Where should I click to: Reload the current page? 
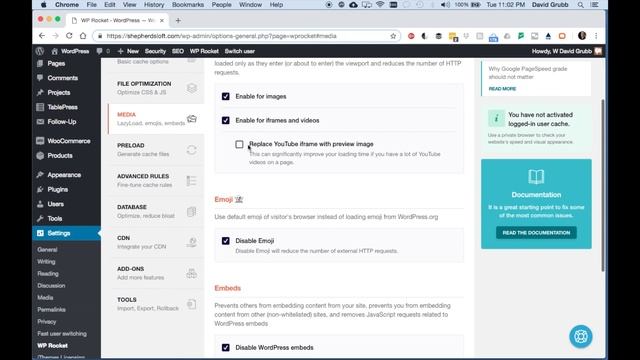[x=69, y=36]
